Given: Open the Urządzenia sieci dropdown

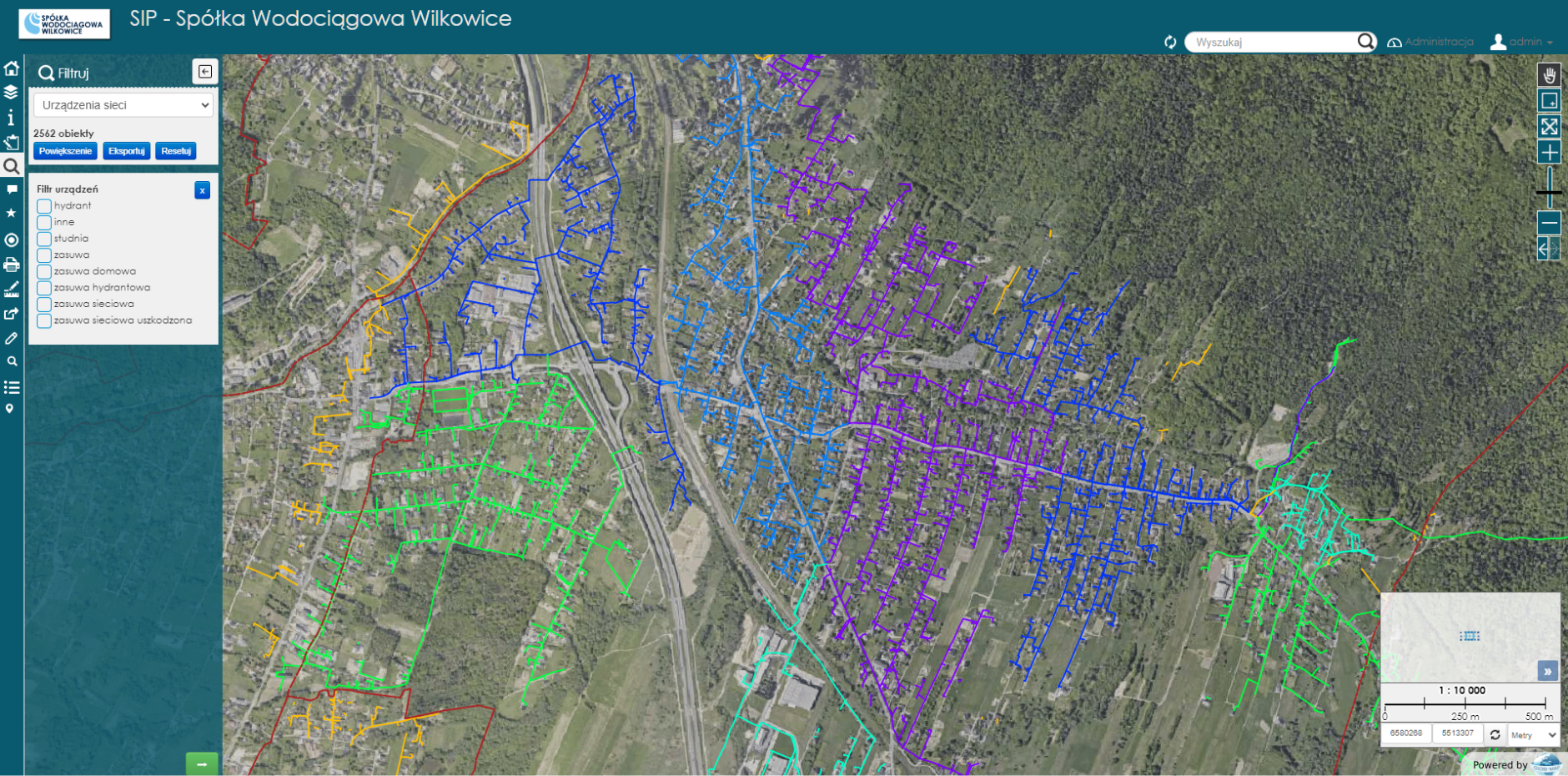Looking at the screenshot, I should (x=123, y=105).
